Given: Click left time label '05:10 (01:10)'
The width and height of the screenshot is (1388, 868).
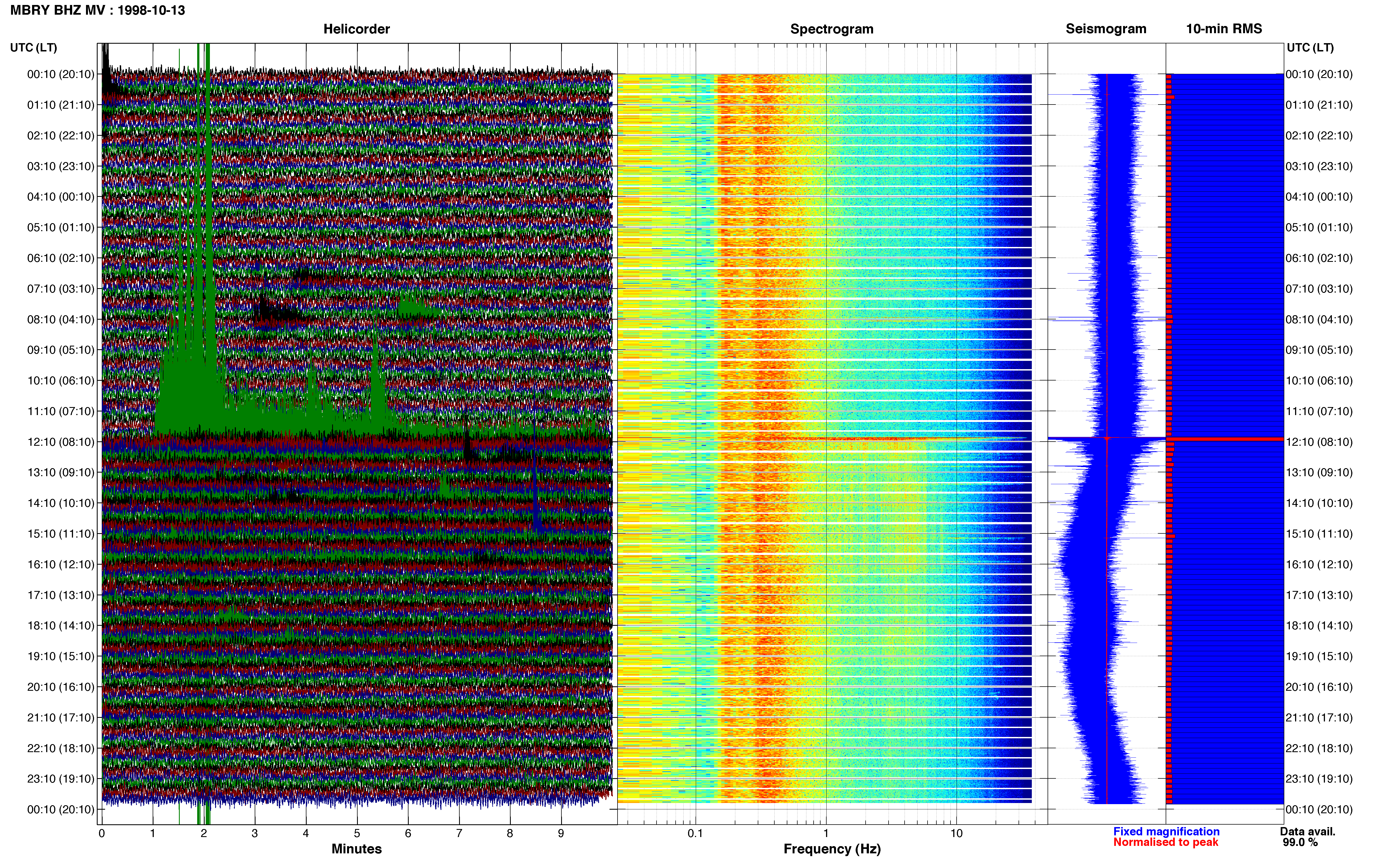Looking at the screenshot, I should [x=61, y=227].
